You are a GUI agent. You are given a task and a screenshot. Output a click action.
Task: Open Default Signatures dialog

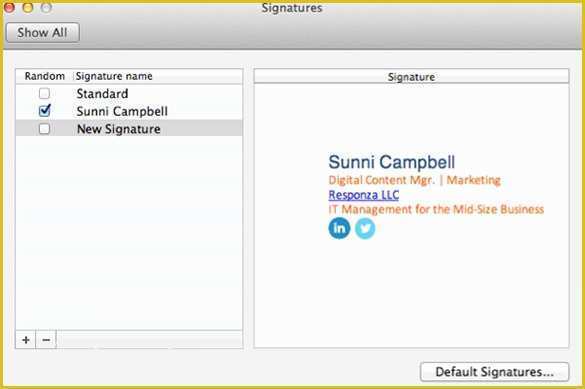tap(494, 372)
